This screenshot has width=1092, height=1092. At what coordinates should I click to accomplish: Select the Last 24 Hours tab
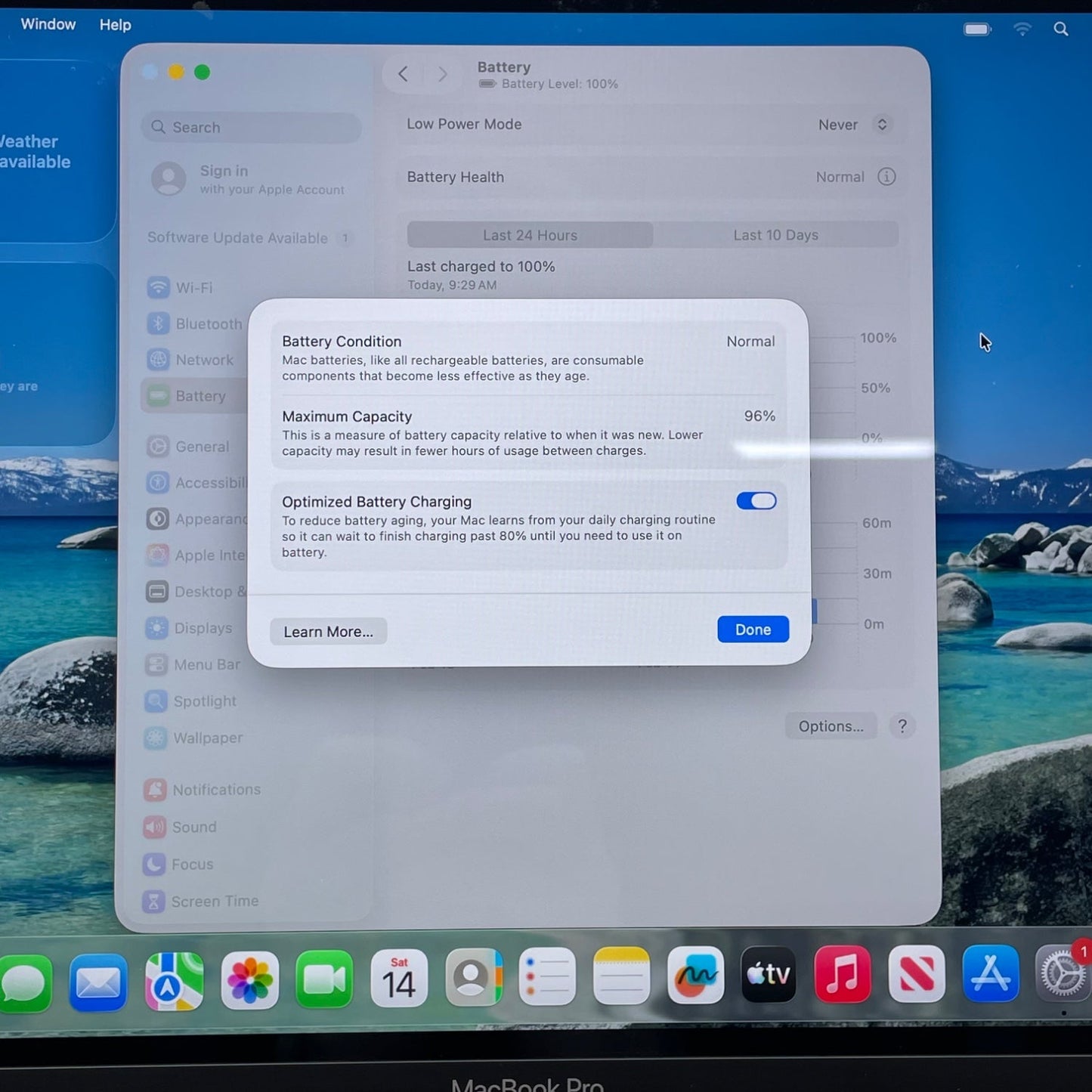click(x=530, y=235)
